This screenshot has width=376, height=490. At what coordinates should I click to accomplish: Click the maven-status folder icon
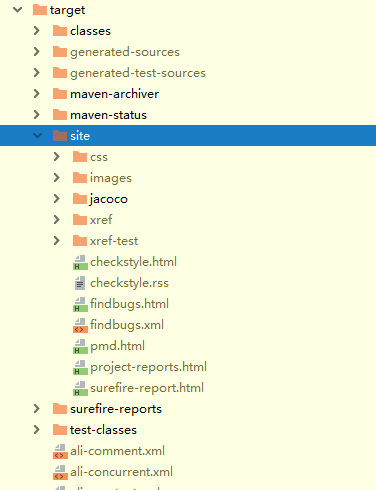click(60, 115)
